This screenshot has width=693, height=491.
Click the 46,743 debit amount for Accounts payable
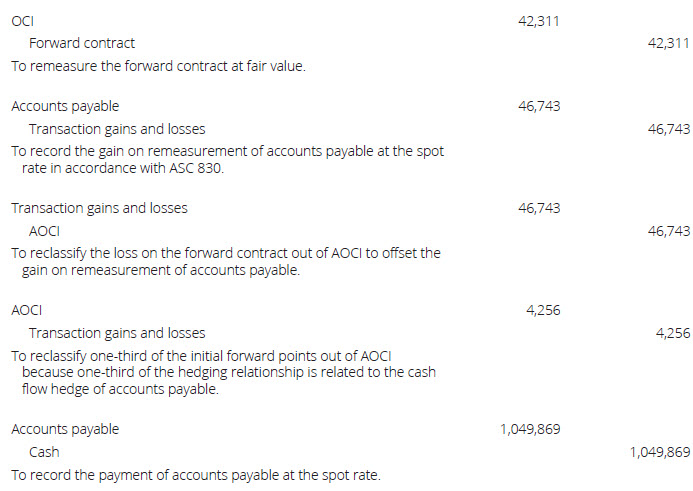tap(540, 106)
